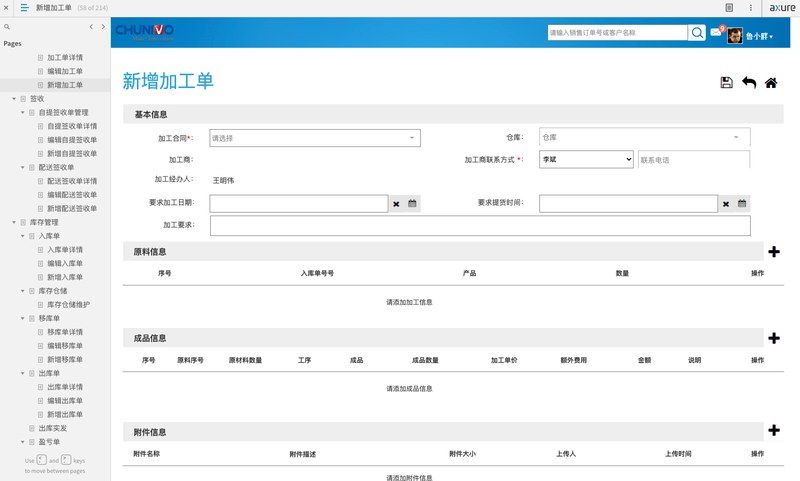Open calendar for 要求提货时间
This screenshot has width=800, height=481.
coord(742,204)
